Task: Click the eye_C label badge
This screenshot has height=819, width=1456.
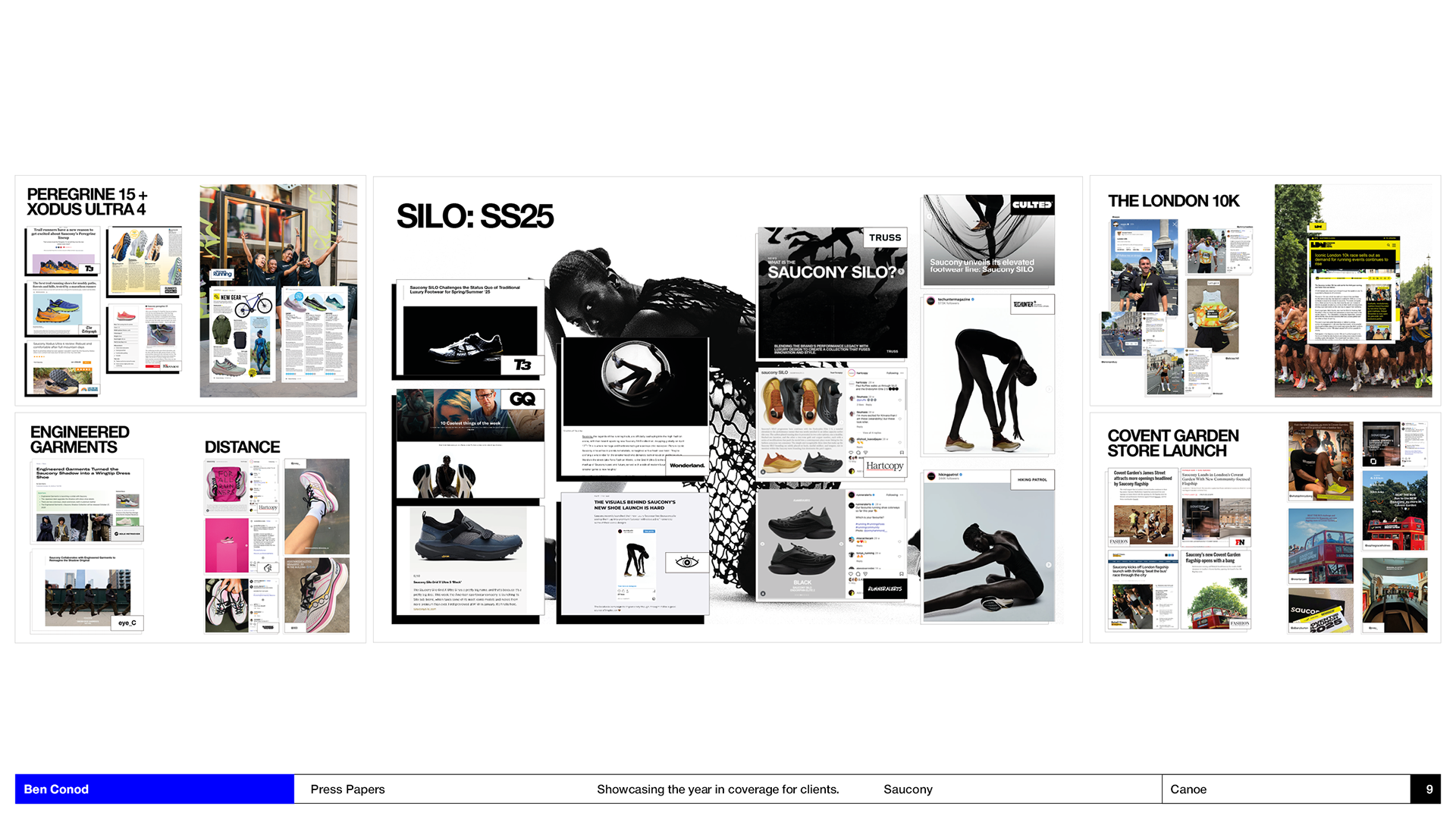Action: (127, 623)
